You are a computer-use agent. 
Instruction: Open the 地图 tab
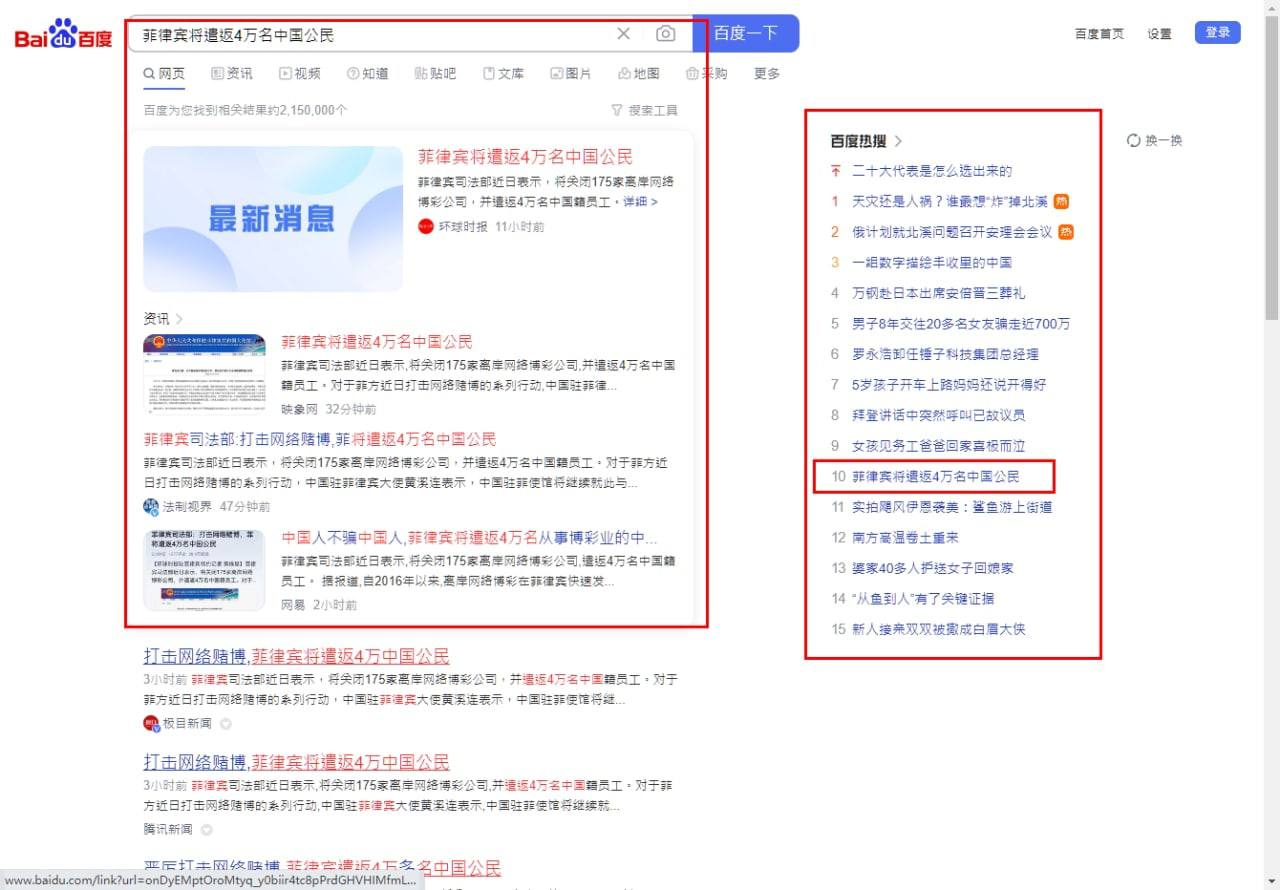tap(639, 73)
